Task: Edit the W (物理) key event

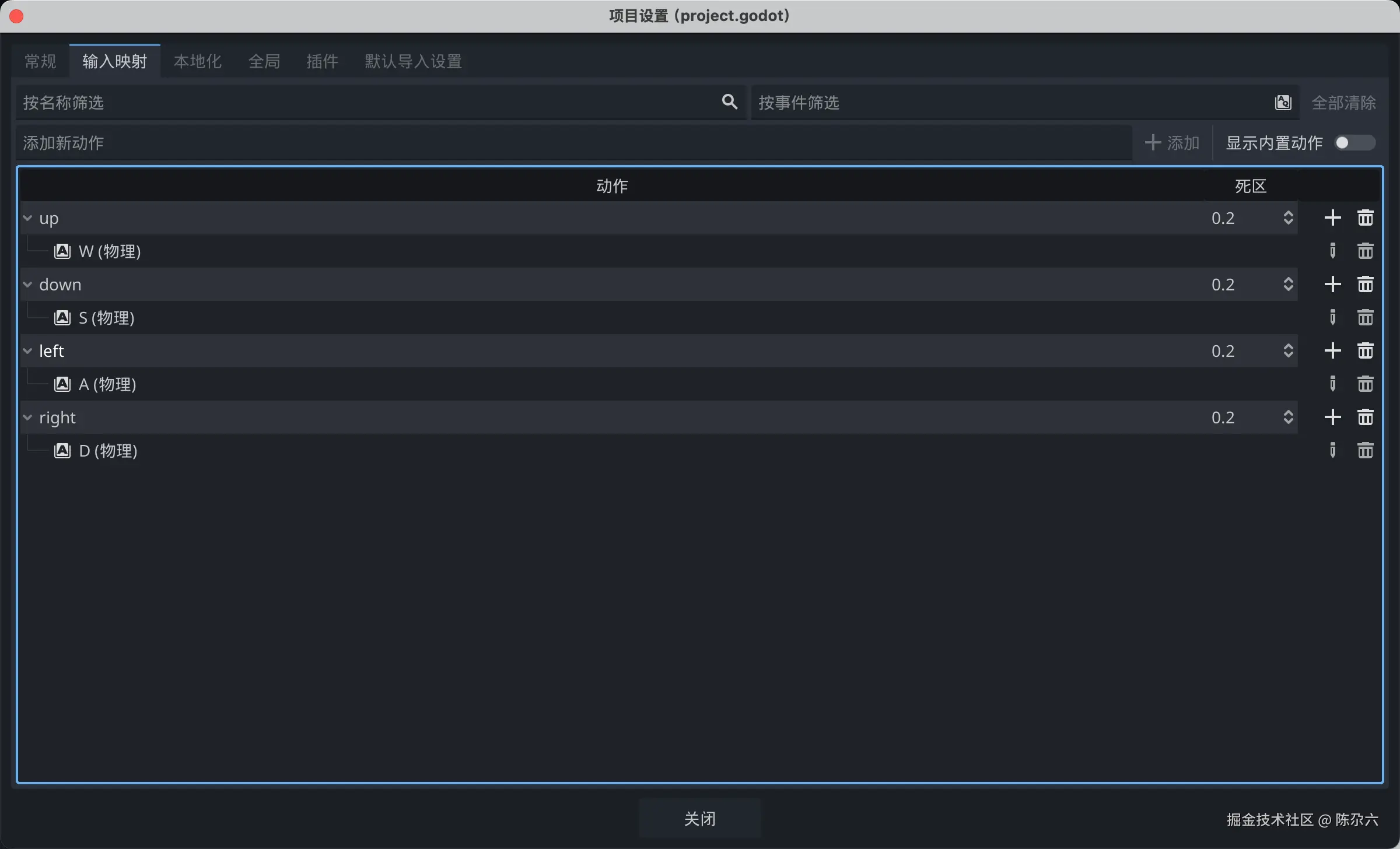Action: click(1332, 251)
